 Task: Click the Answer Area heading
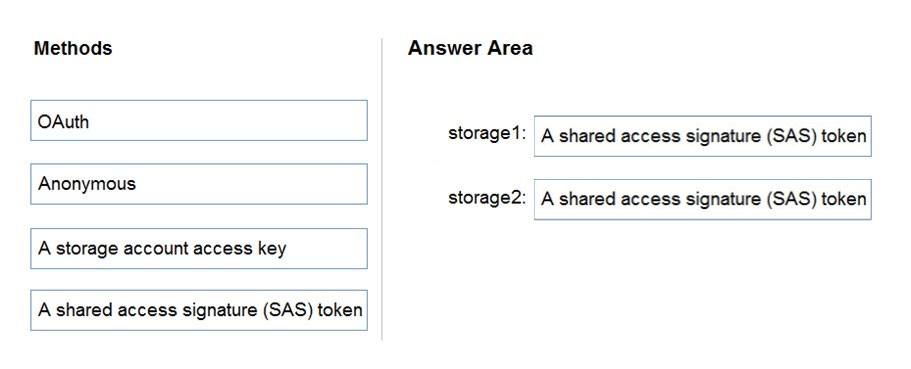pyautogui.click(x=470, y=48)
